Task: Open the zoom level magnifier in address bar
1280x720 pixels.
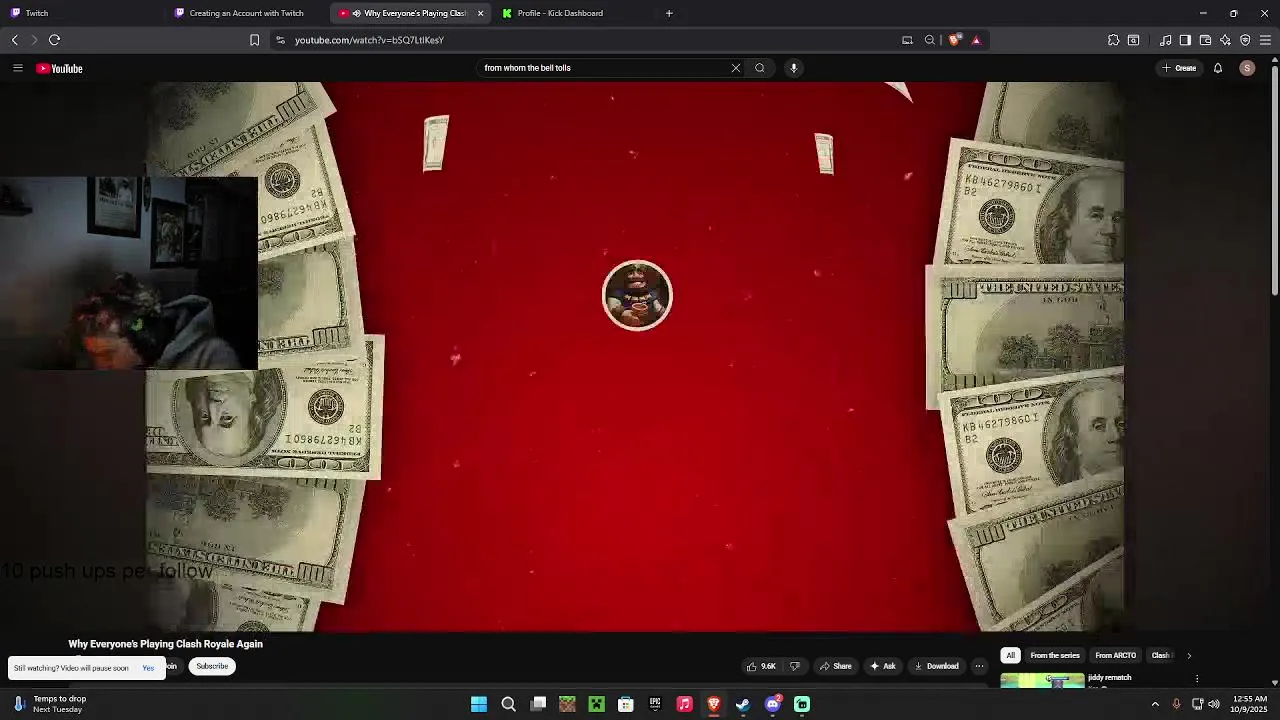Action: coord(930,40)
